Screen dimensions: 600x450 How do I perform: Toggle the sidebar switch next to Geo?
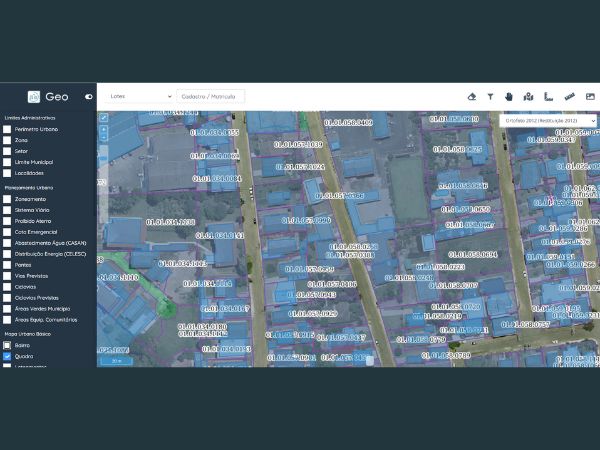pos(89,97)
